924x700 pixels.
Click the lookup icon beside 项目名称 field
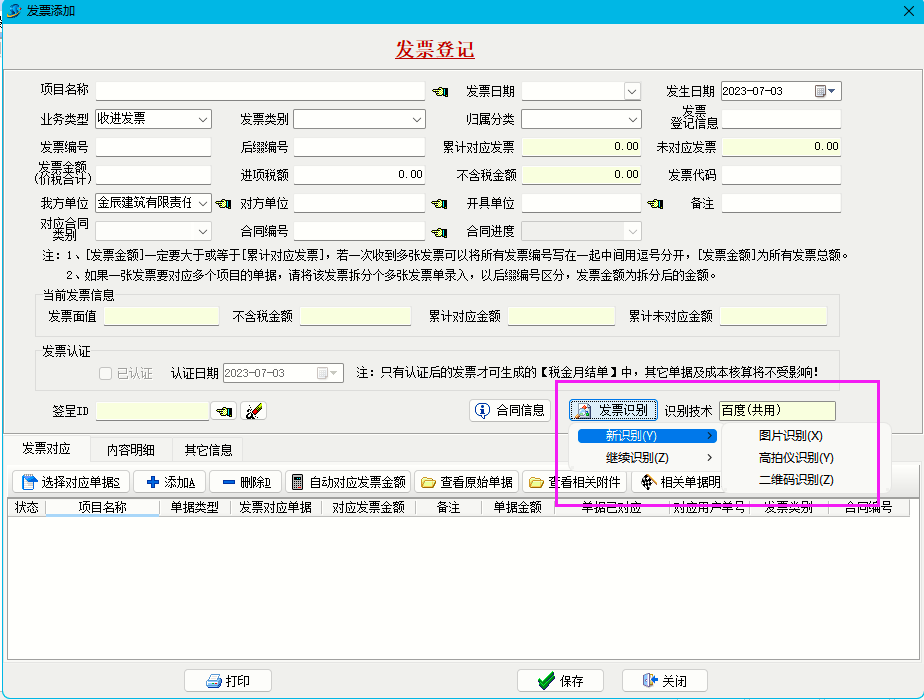click(x=440, y=91)
